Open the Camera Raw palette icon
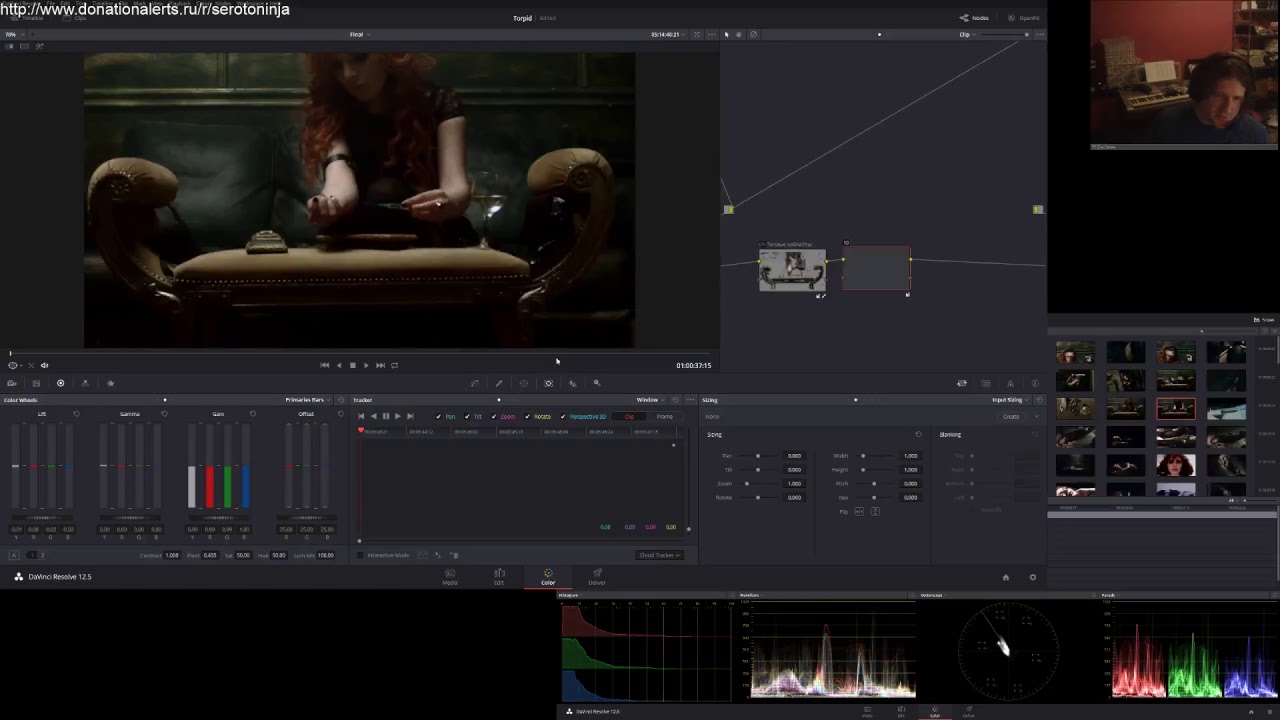 point(12,383)
